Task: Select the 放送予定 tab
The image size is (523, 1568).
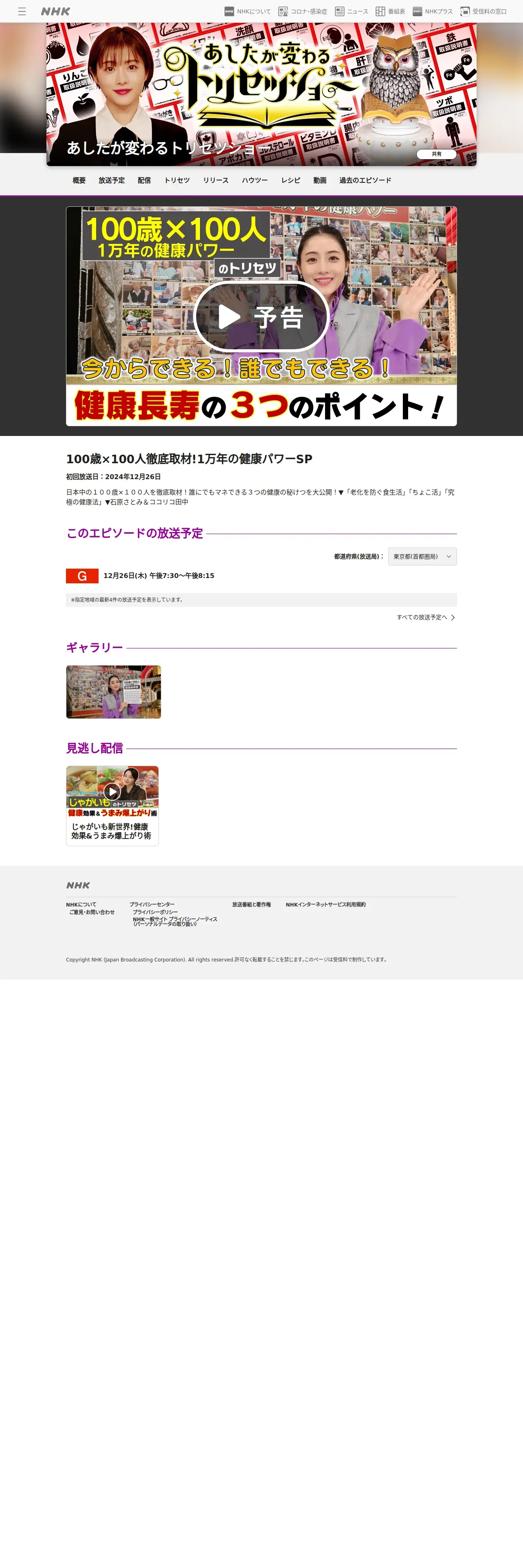Action: click(x=112, y=180)
